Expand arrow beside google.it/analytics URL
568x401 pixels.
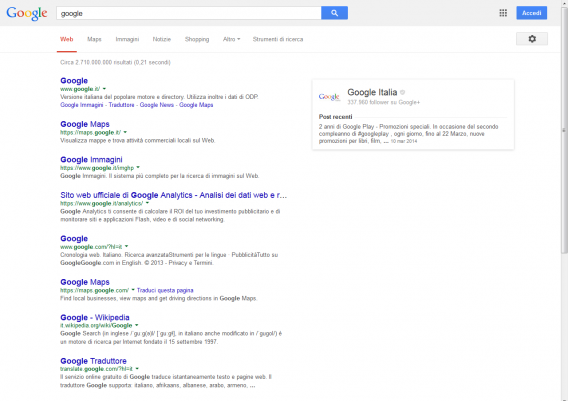(x=147, y=203)
